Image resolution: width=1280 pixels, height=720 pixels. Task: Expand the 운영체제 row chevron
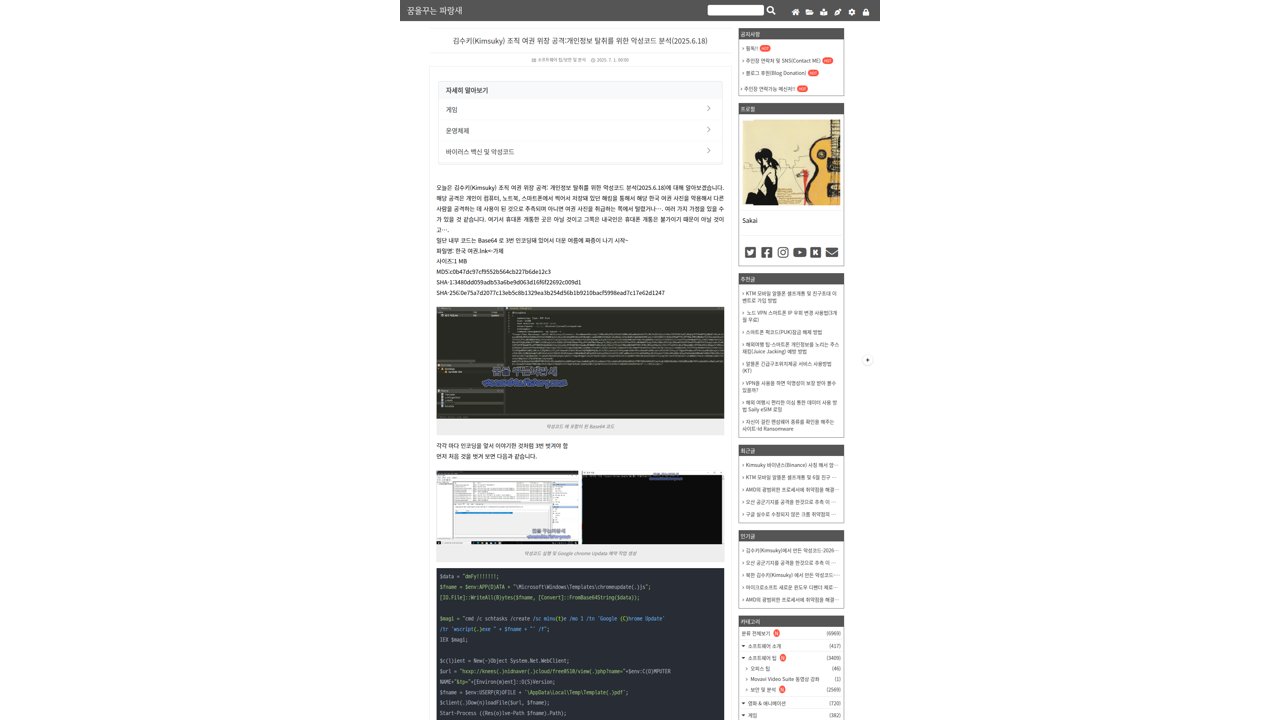708,130
